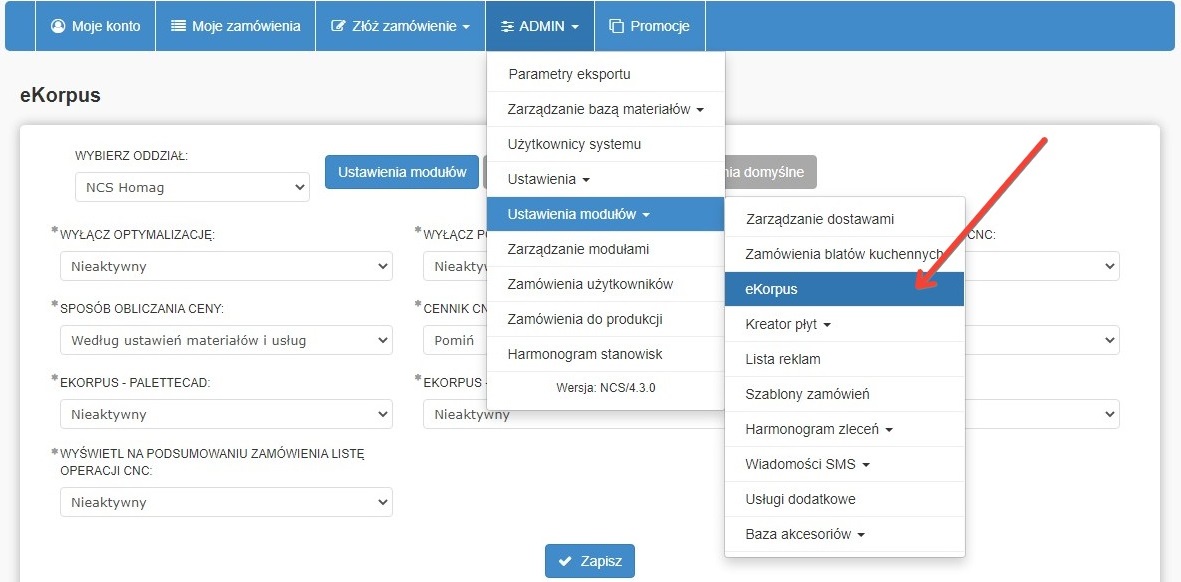Open the Sposób obliczania ceny dropdown

pos(226,340)
